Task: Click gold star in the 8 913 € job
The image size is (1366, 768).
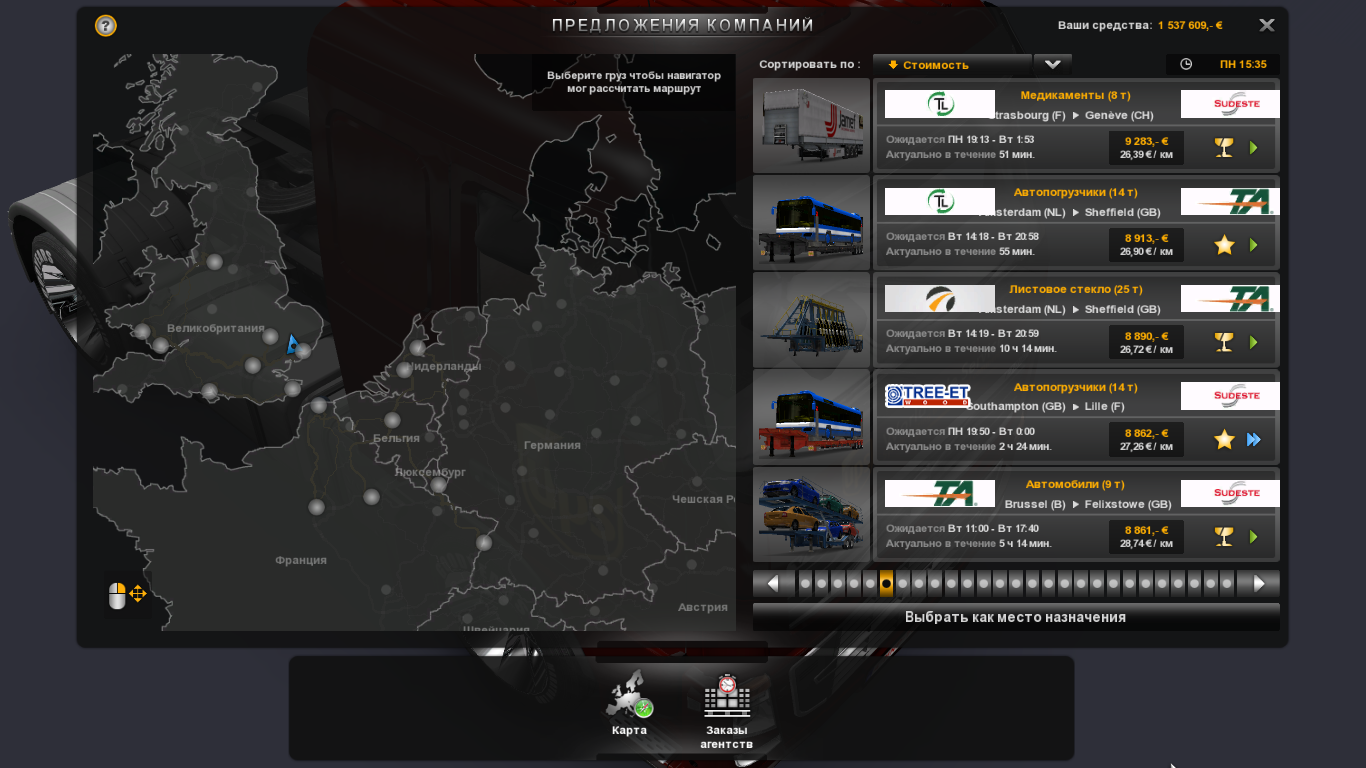Action: tap(1224, 245)
